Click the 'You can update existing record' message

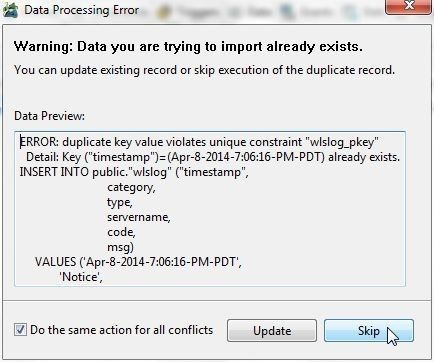(x=204, y=70)
